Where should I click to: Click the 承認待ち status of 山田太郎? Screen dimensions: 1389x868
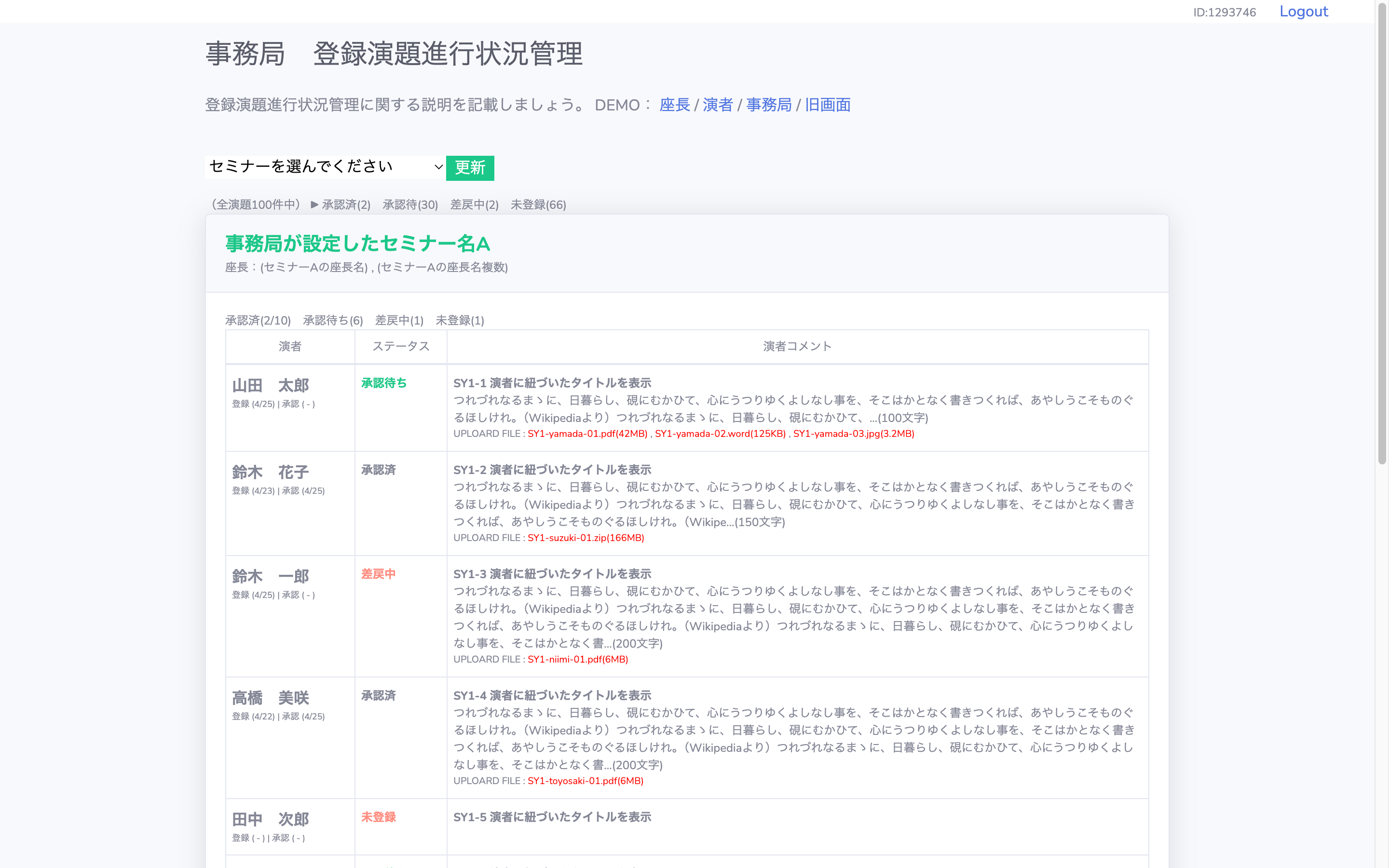pos(383,383)
